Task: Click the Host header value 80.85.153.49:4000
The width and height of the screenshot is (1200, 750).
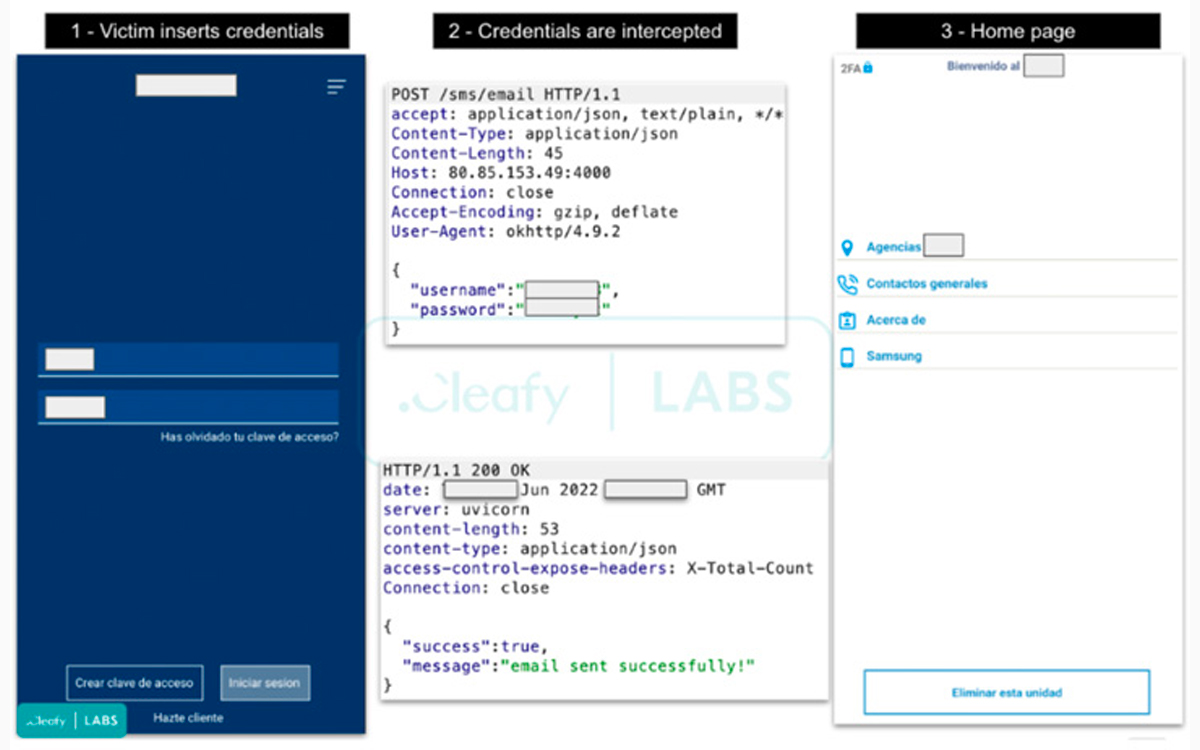Action: tap(529, 172)
